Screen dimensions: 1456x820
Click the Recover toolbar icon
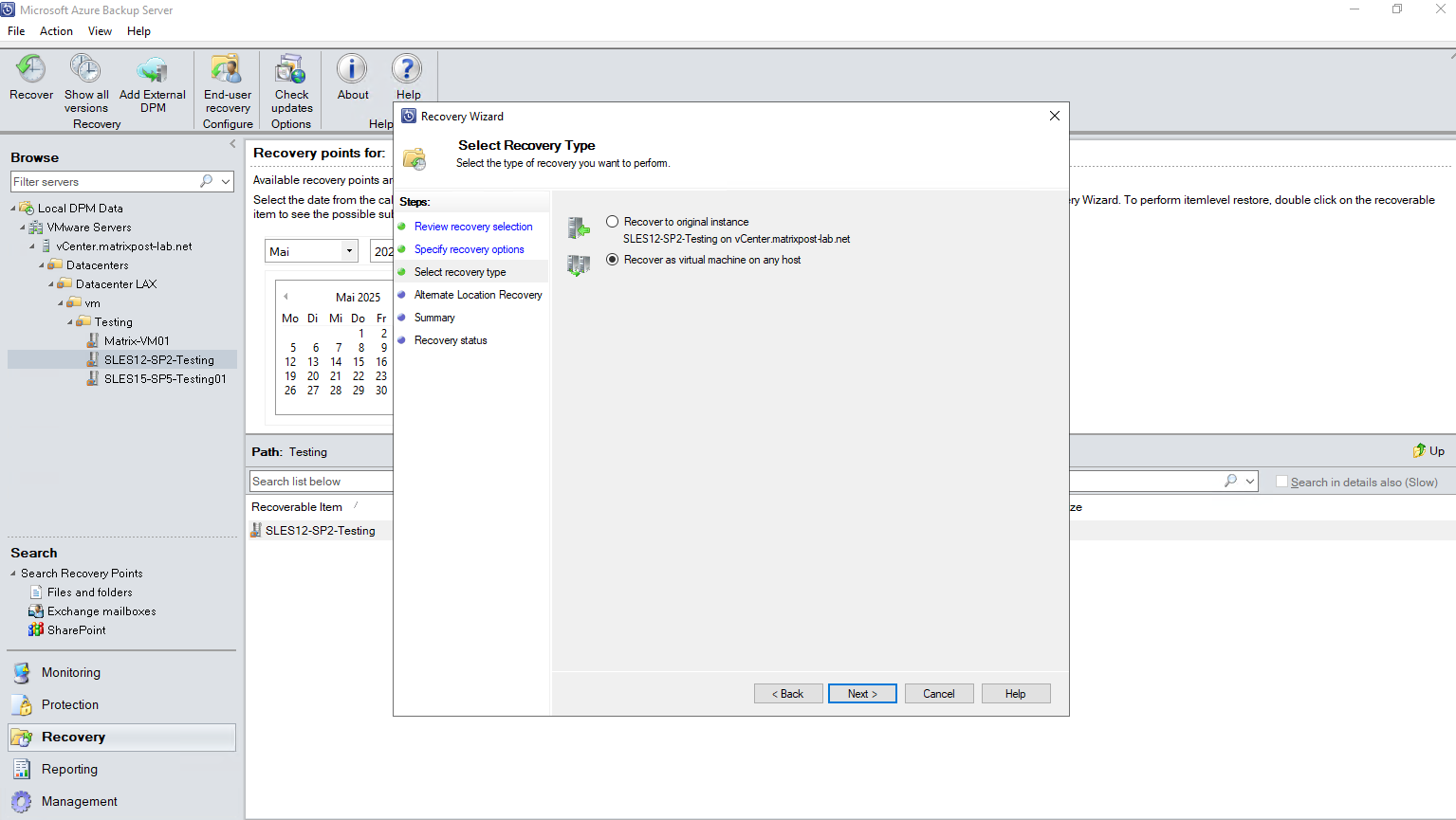point(31,69)
